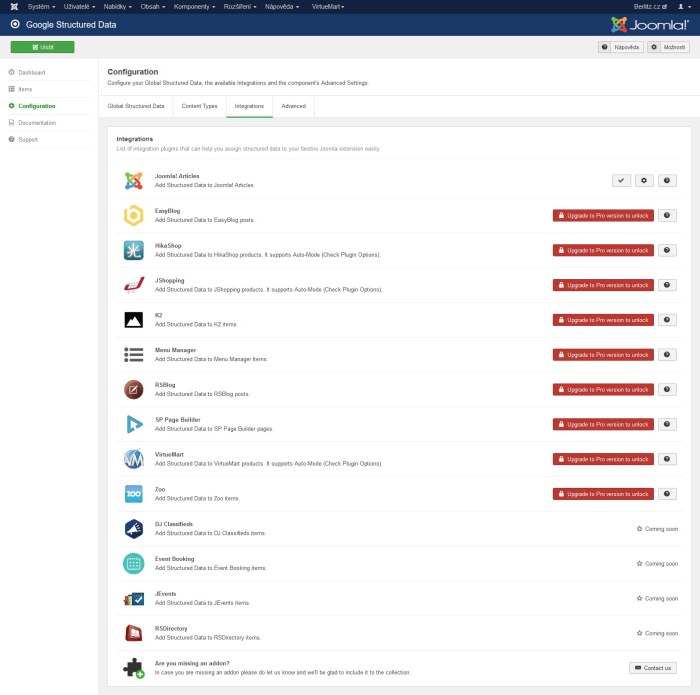Click the Event Booking calendar icon
The image size is (700, 695).
(133, 564)
